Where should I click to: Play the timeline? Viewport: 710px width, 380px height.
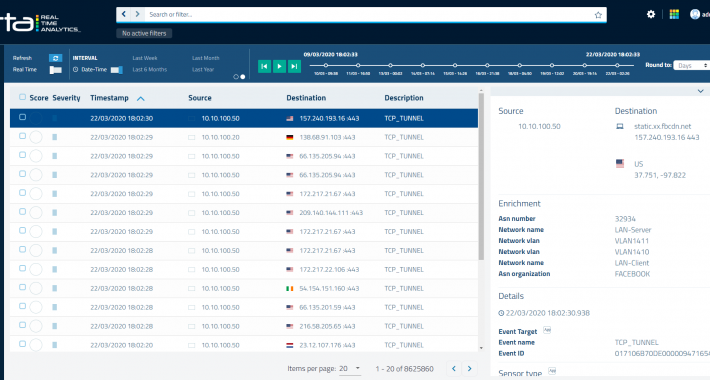pyautogui.click(x=279, y=66)
